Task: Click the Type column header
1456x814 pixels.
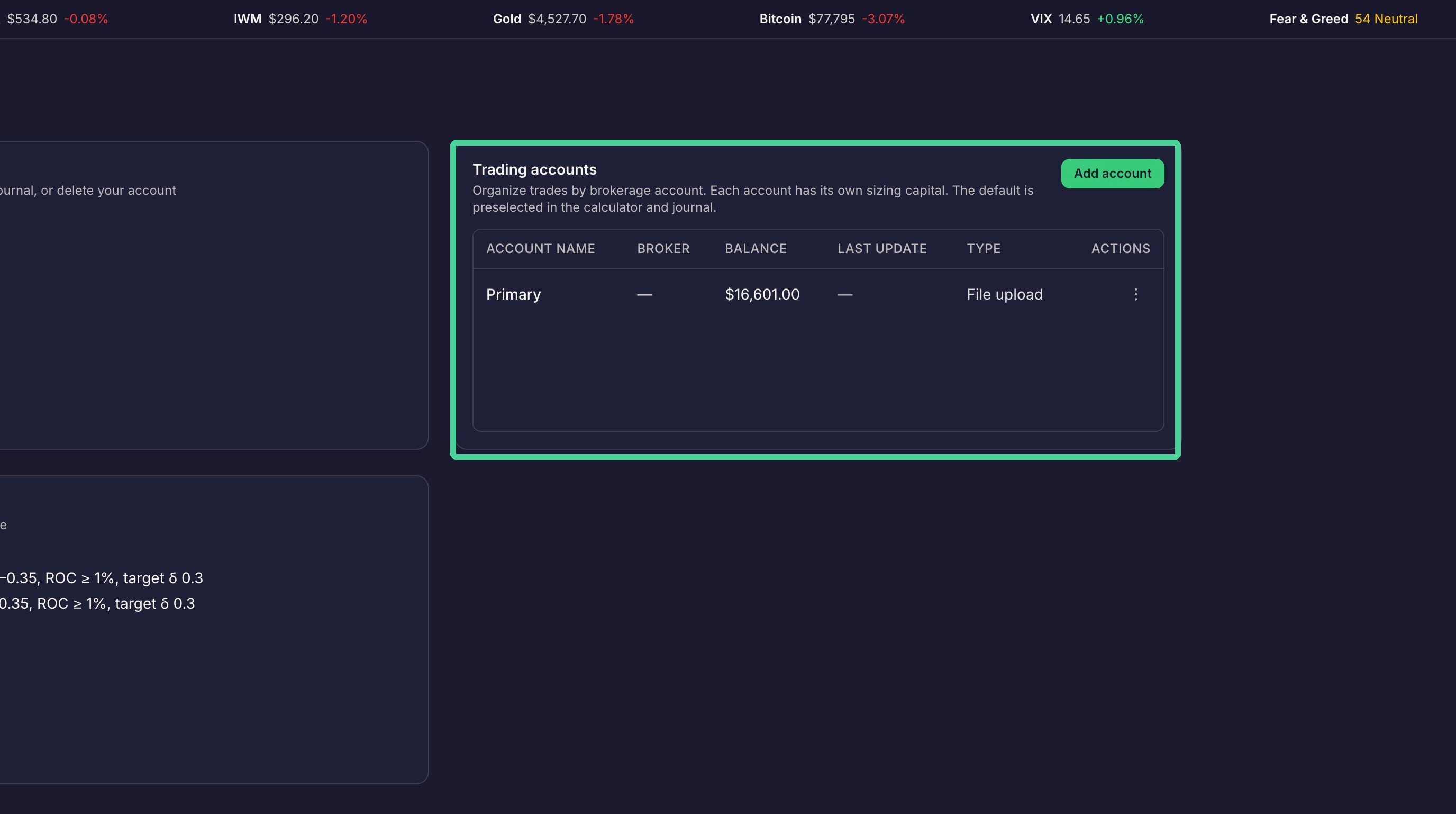Action: click(984, 249)
